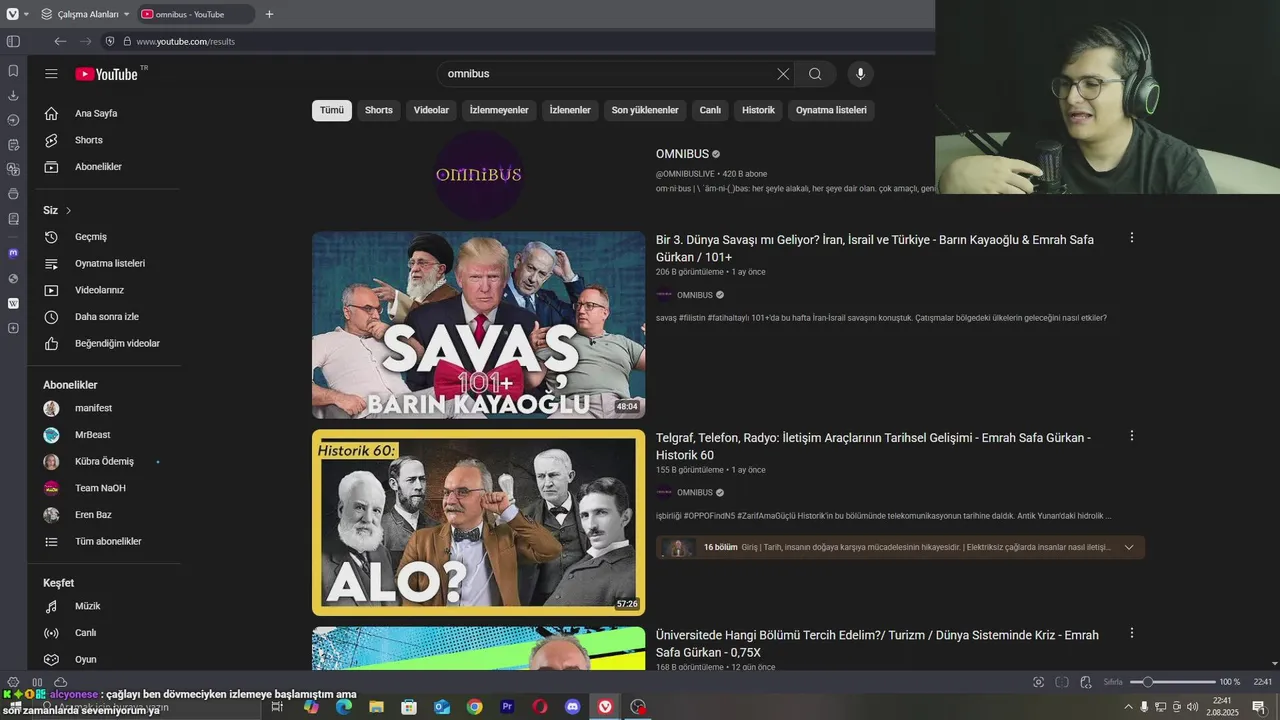The width and height of the screenshot is (1280, 720).
Task: Show hidden system tray icons chevron
Action: click(1128, 707)
